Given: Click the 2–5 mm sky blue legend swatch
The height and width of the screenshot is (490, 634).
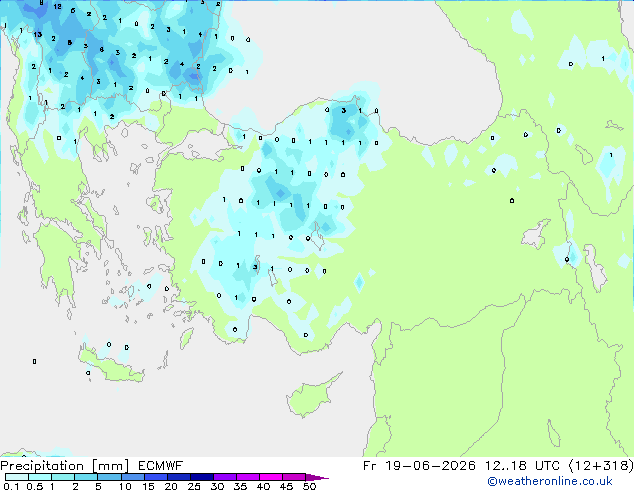Looking at the screenshot, I should (x=86, y=477).
